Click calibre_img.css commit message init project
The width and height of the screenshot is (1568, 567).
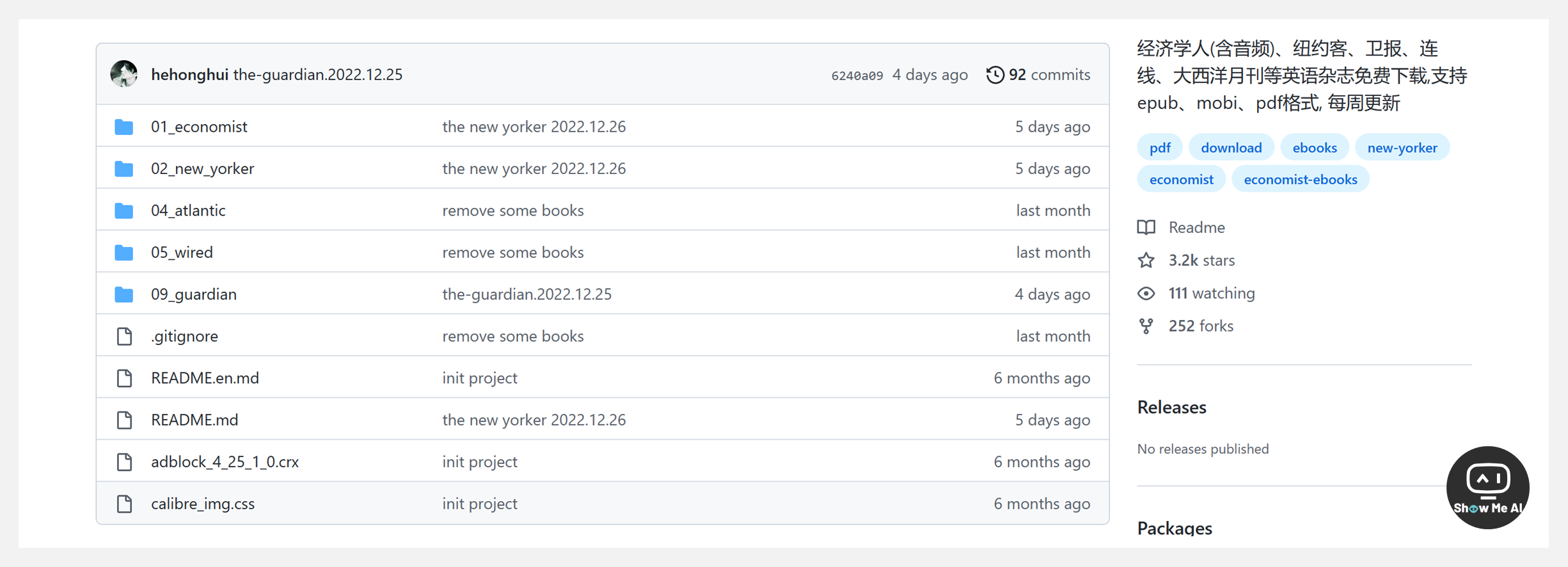tap(480, 504)
